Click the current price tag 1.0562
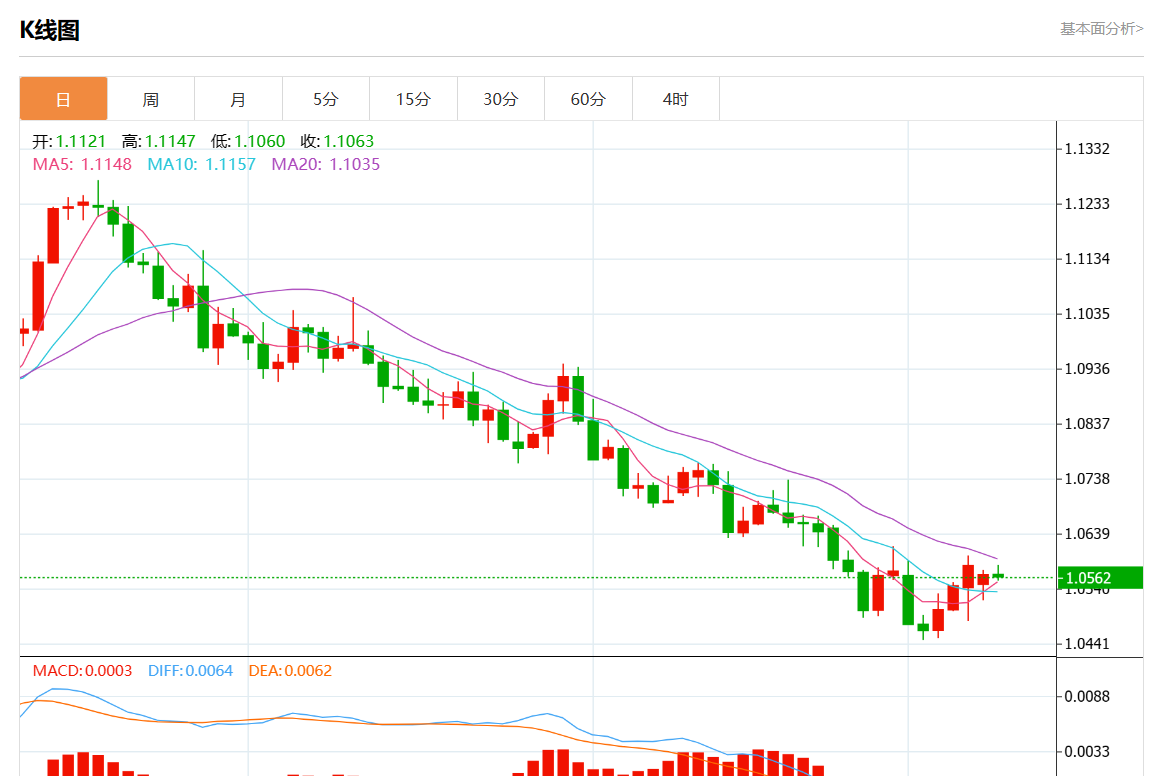This screenshot has height=776, width=1165. tap(1100, 578)
